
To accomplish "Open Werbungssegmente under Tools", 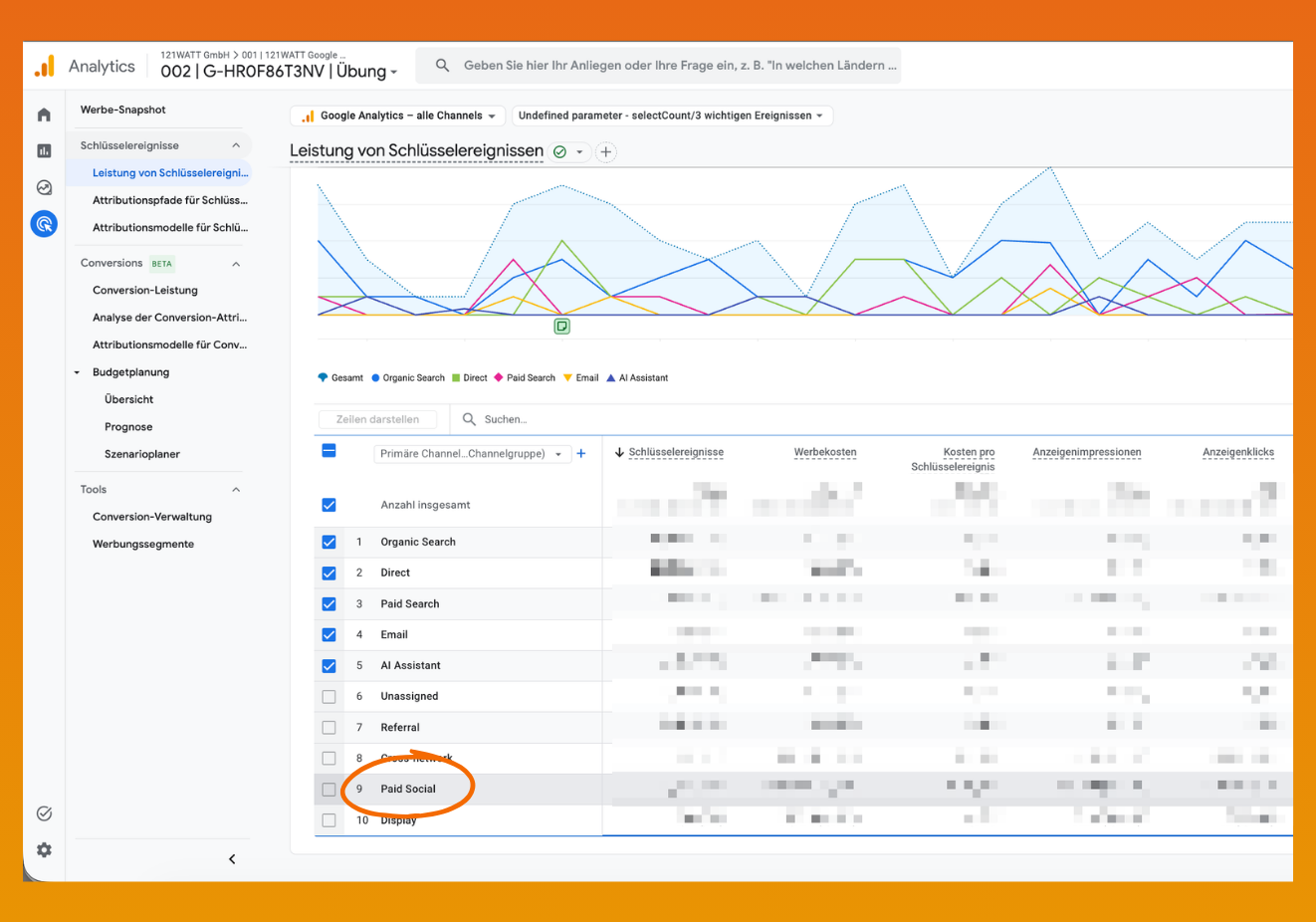I will coord(143,545).
